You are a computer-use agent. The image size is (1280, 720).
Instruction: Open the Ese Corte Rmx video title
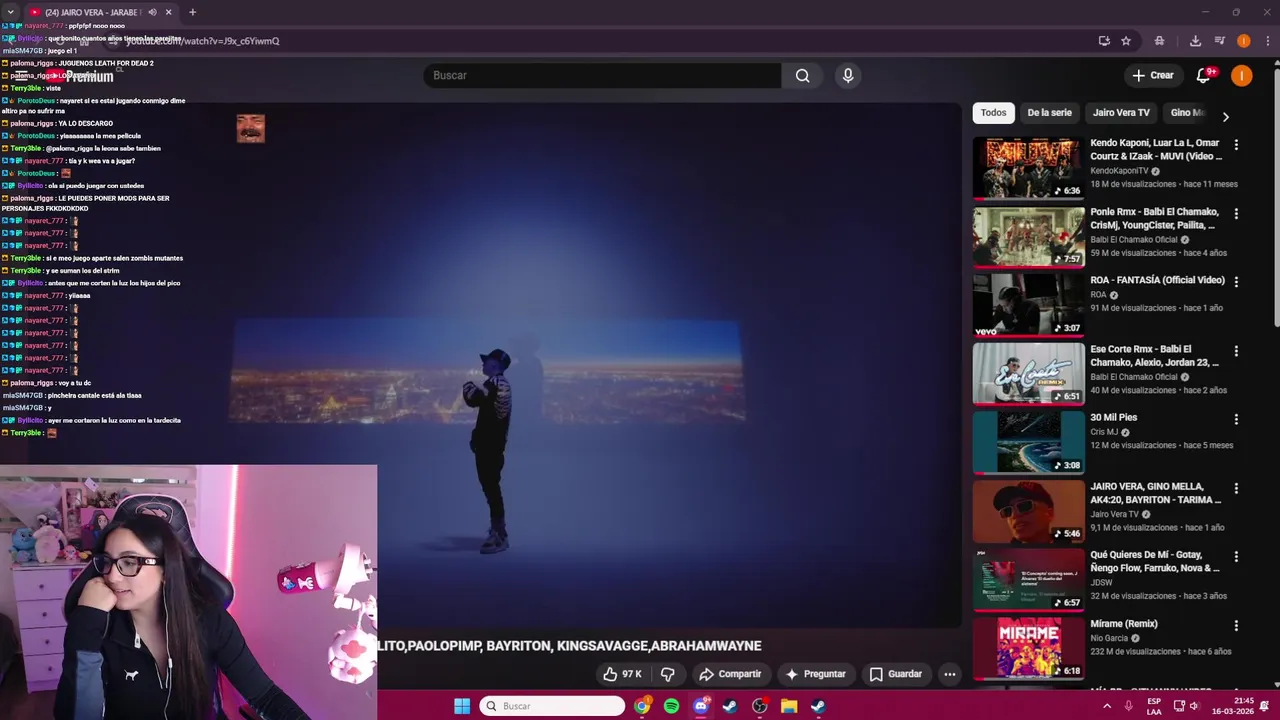pos(1154,356)
